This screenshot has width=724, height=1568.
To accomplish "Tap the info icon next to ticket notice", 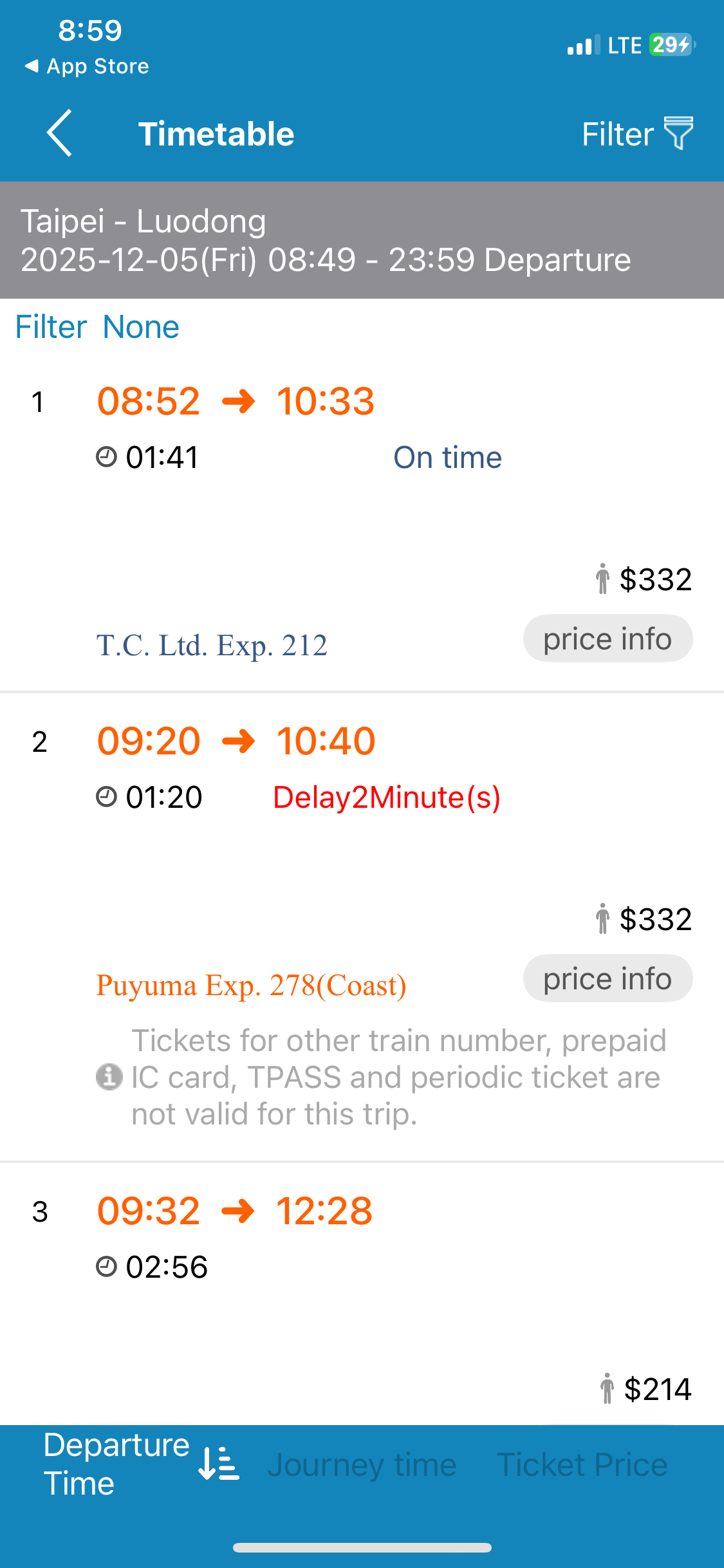I will coord(109,1077).
